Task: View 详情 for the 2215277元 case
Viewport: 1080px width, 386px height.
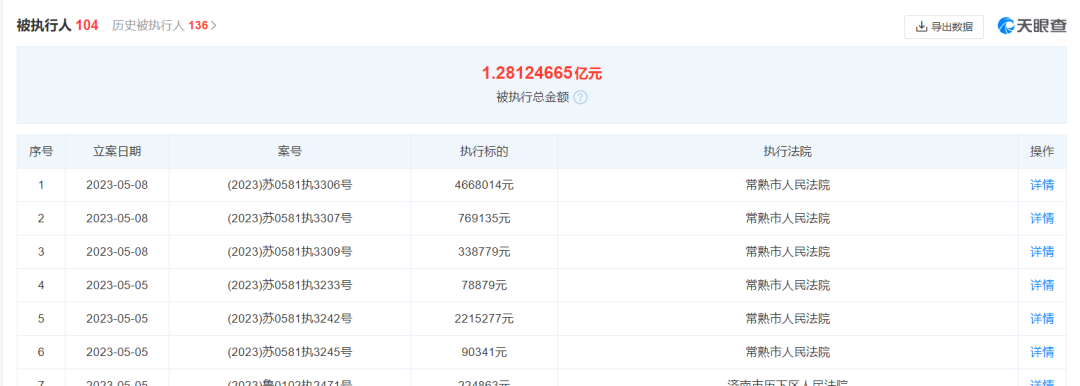Action: (1041, 318)
